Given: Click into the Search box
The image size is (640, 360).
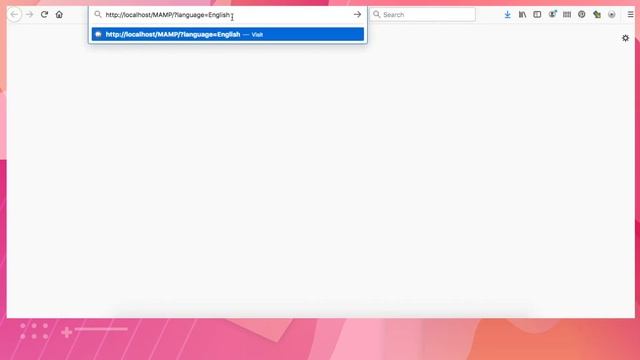Looking at the screenshot, I should click(x=422, y=15).
